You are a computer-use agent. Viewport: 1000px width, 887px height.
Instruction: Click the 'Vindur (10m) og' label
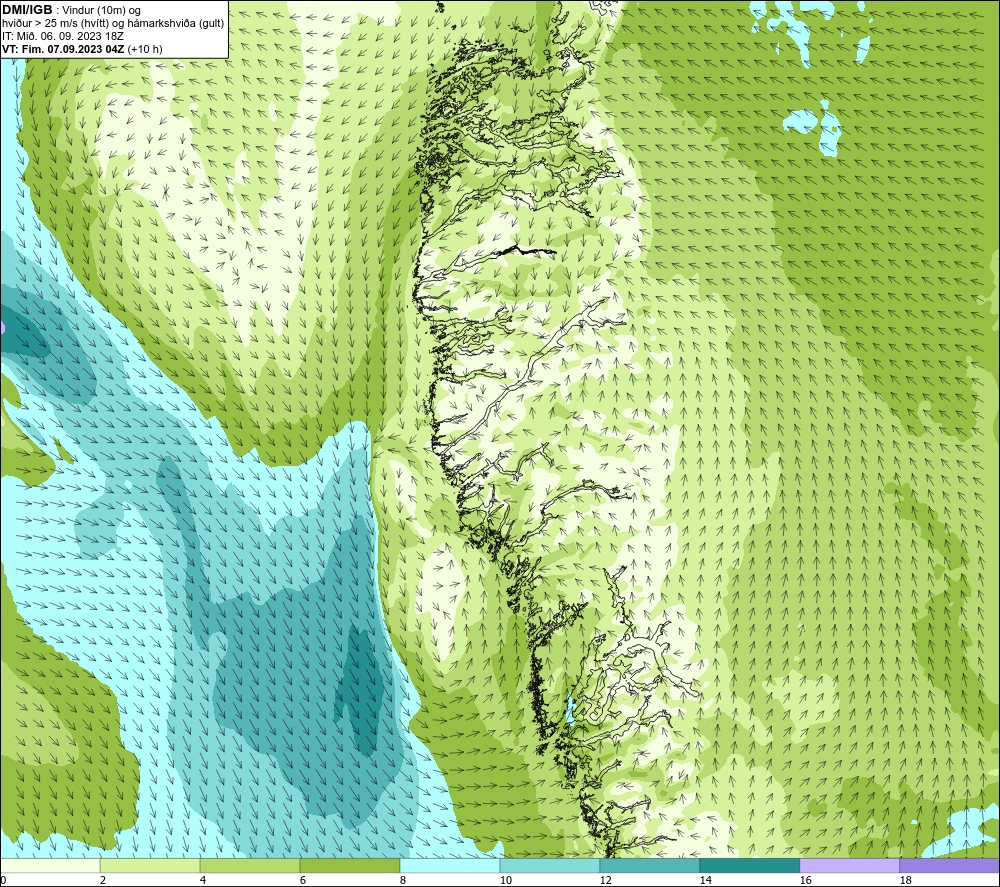[102, 11]
